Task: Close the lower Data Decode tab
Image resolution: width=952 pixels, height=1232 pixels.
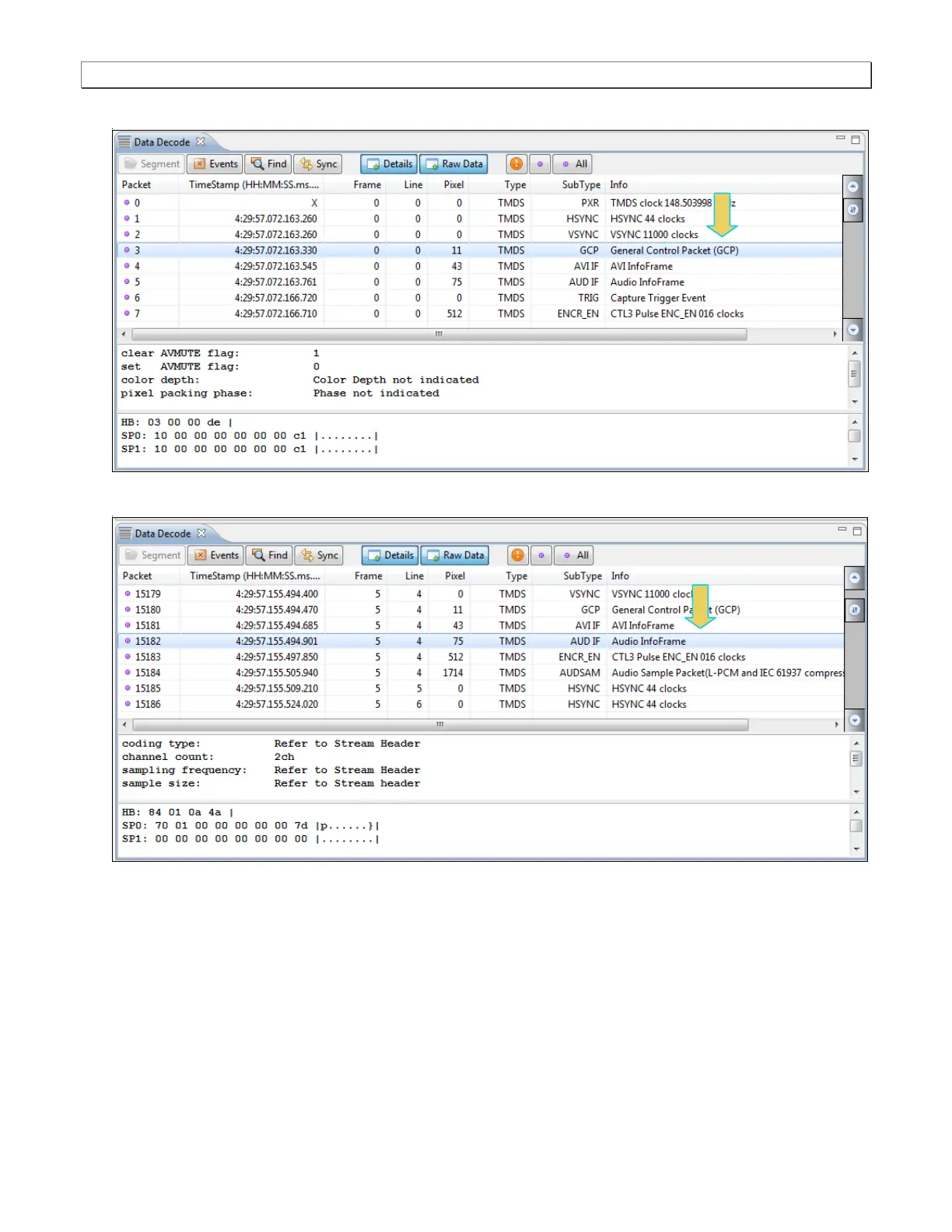Action: (201, 533)
